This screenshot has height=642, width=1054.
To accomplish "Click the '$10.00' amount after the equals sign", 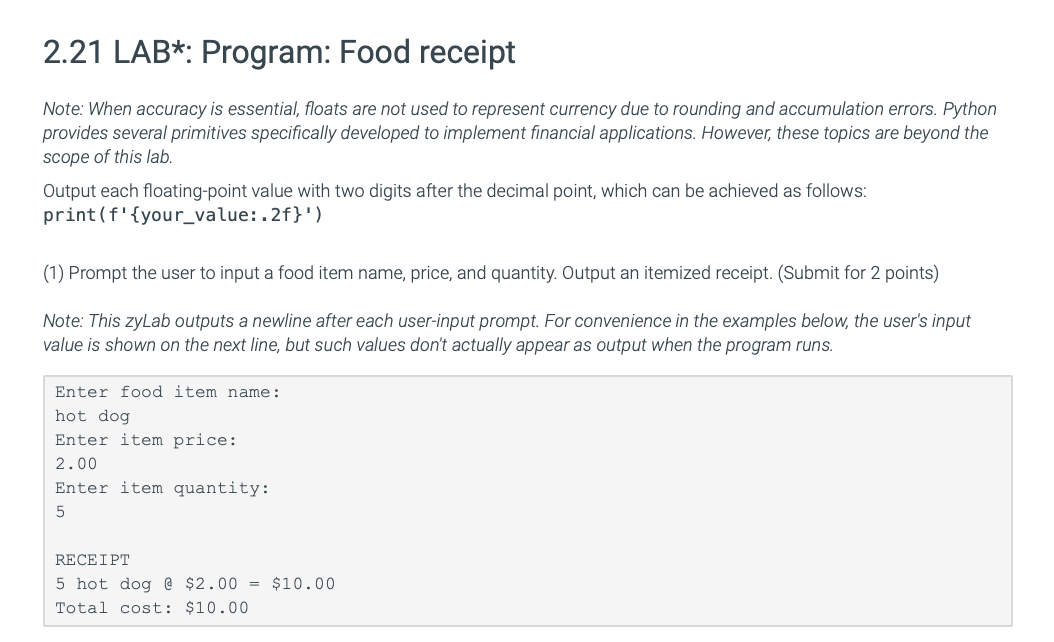I will pyautogui.click(x=303, y=584).
